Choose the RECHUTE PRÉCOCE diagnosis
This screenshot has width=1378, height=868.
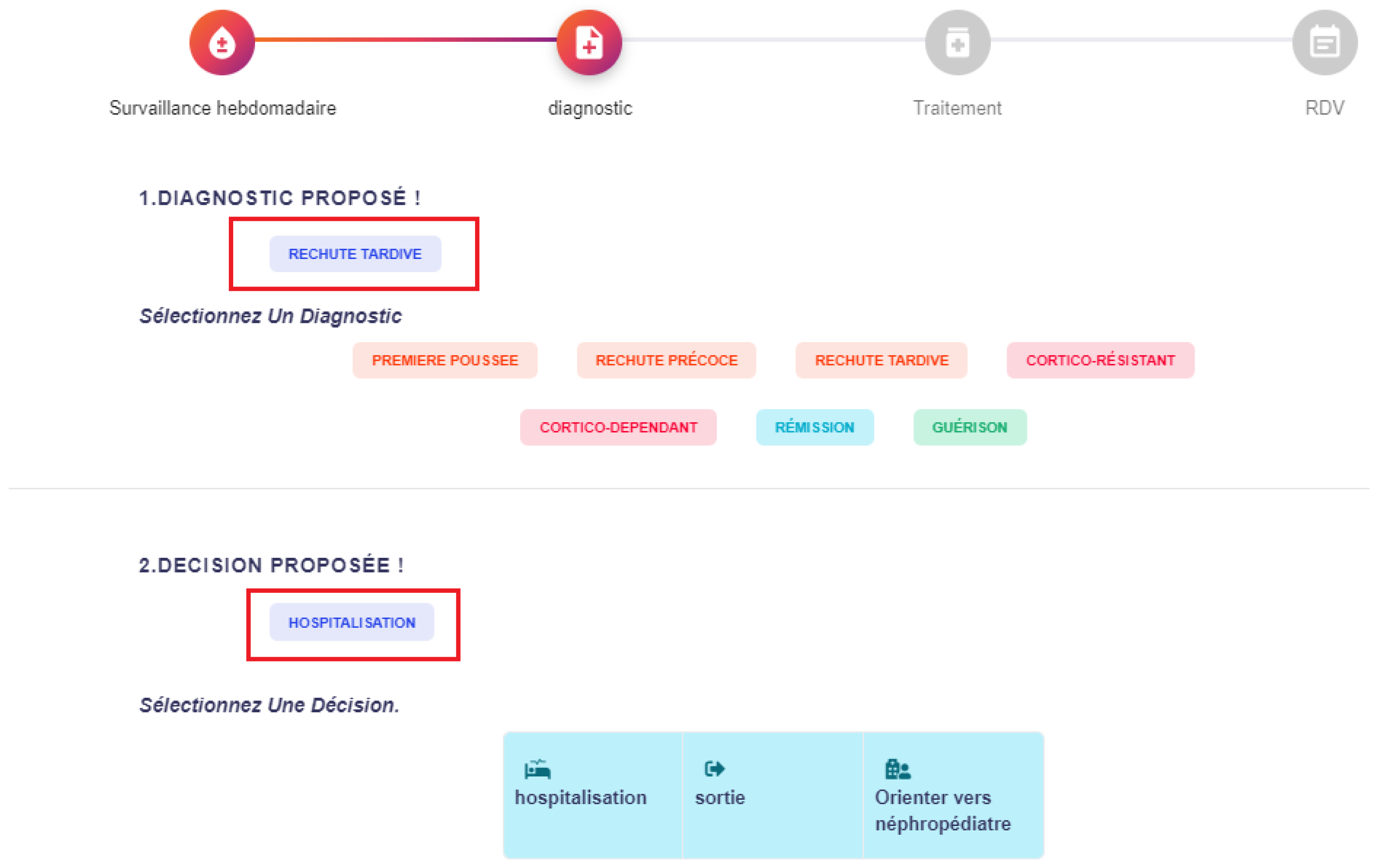[x=666, y=360]
